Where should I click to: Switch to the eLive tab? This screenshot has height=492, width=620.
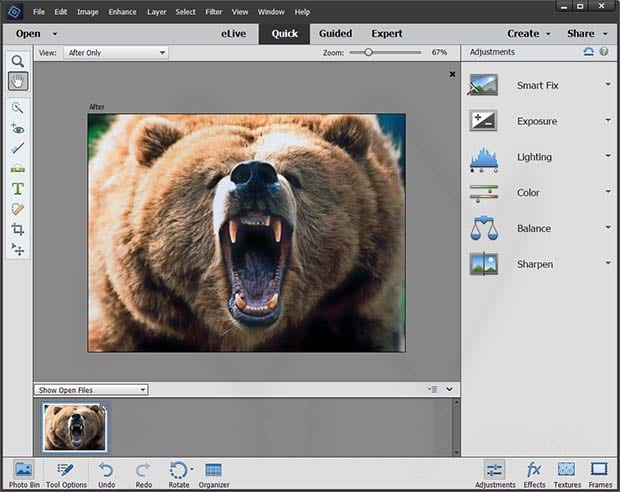pos(233,34)
